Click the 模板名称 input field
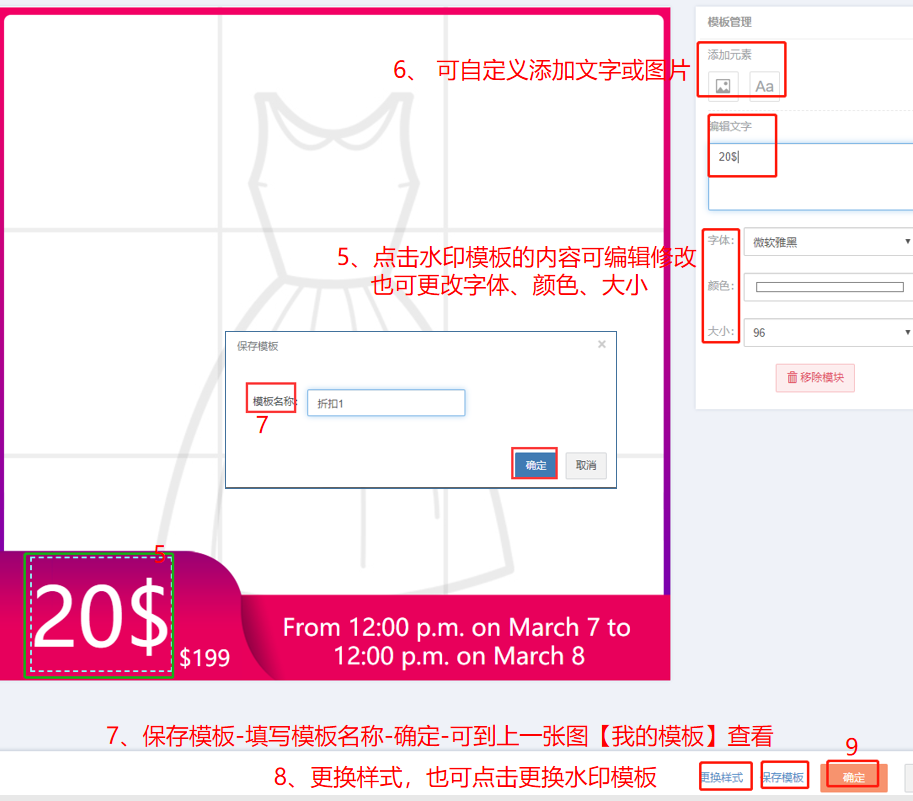The image size is (913, 801). pos(386,403)
